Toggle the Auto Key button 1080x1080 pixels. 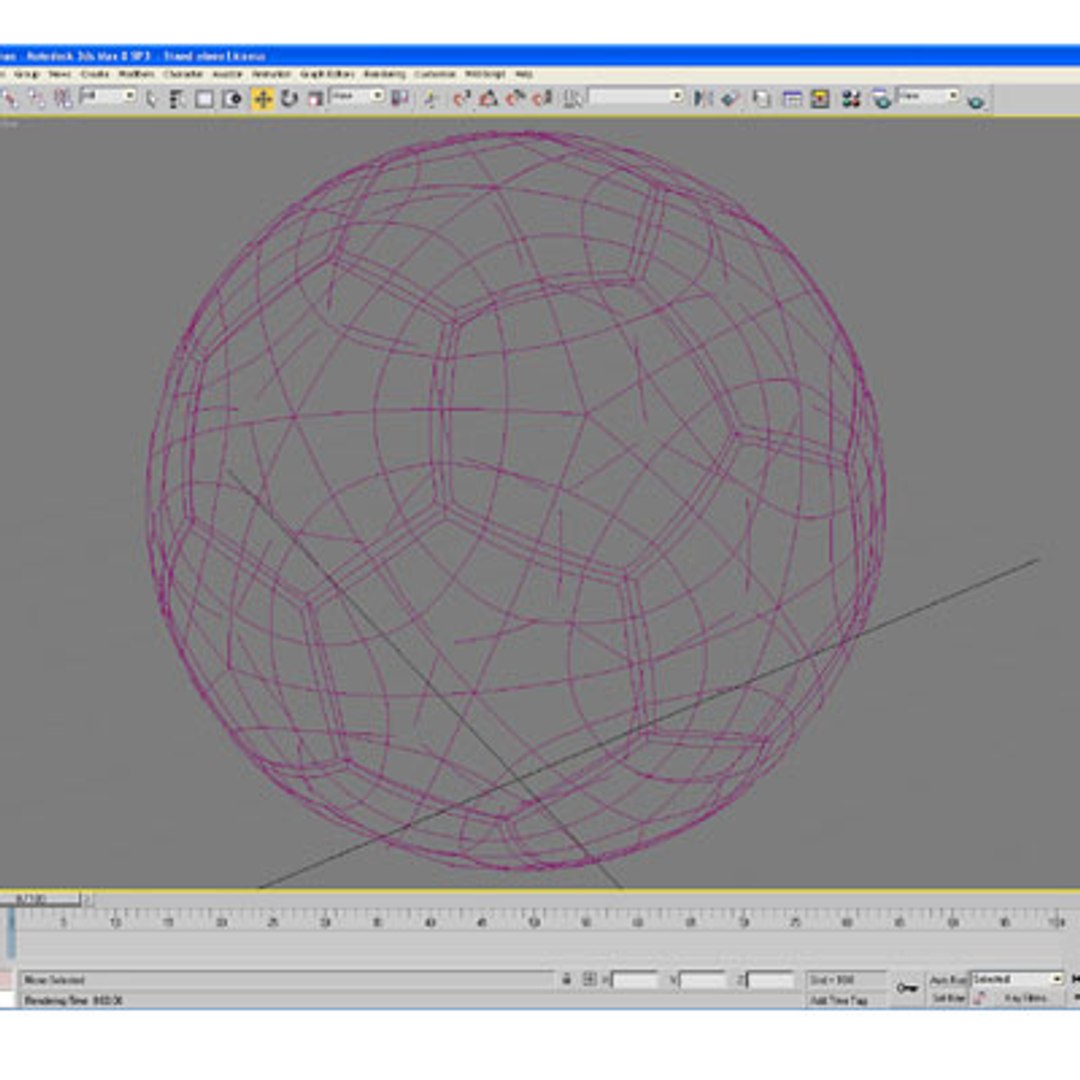click(948, 979)
